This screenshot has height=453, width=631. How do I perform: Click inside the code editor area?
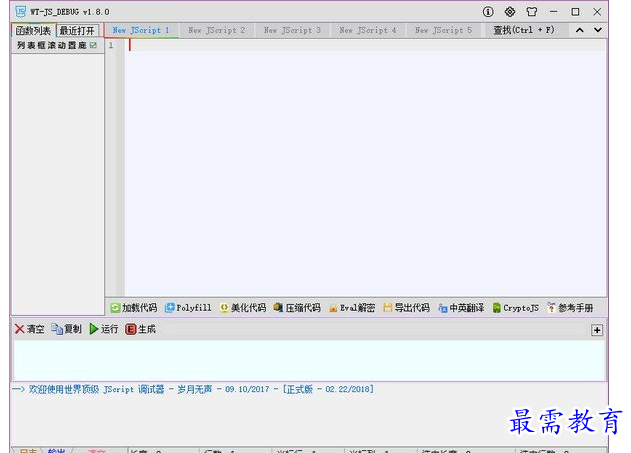365,169
